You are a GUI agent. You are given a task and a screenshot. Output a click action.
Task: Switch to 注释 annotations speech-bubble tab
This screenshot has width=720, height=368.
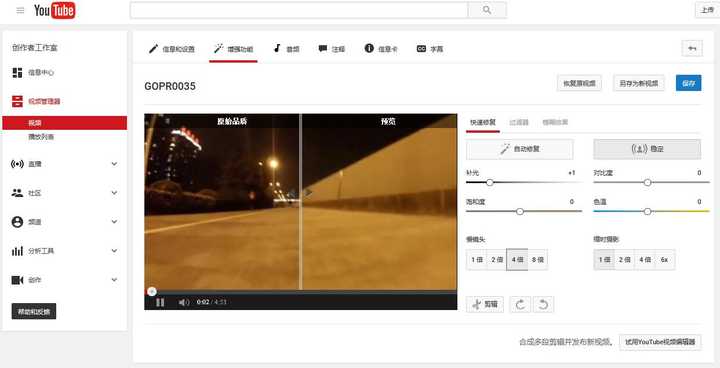pyautogui.click(x=332, y=49)
